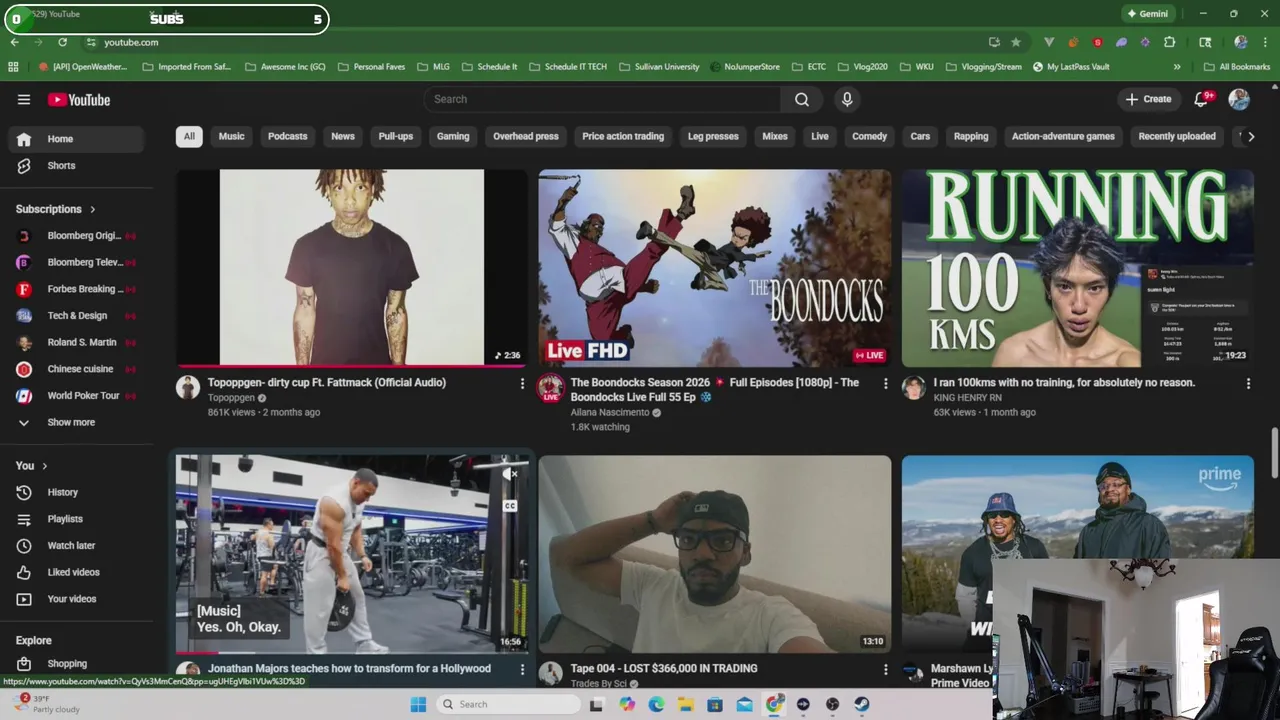Open History in sidebar
Viewport: 1280px width, 720px height.
pos(76,492)
